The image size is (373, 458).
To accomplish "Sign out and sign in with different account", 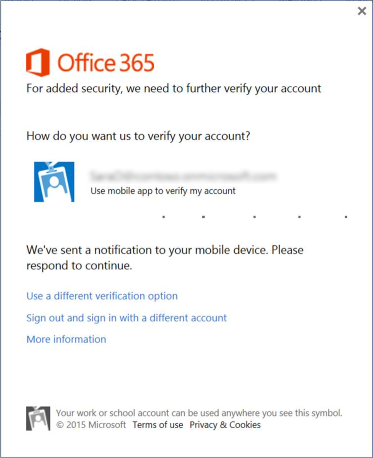I will click(127, 318).
